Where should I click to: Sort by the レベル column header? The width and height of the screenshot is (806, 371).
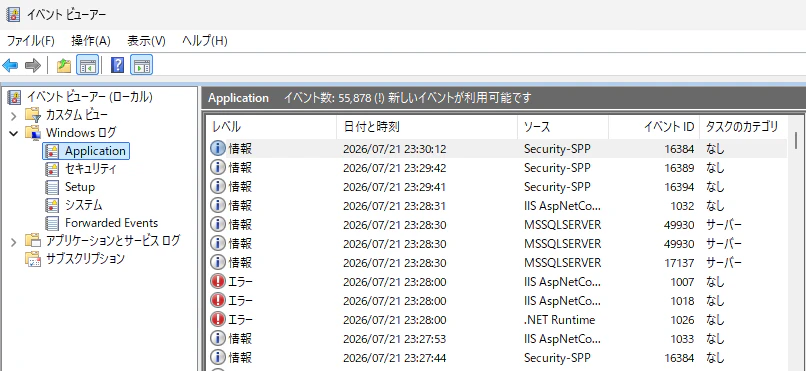pos(271,126)
